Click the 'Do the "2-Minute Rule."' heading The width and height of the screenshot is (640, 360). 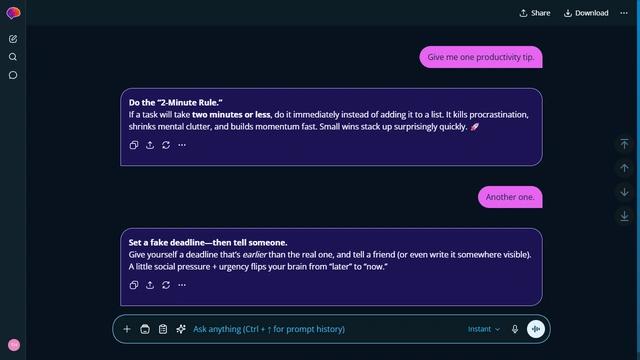click(176, 102)
